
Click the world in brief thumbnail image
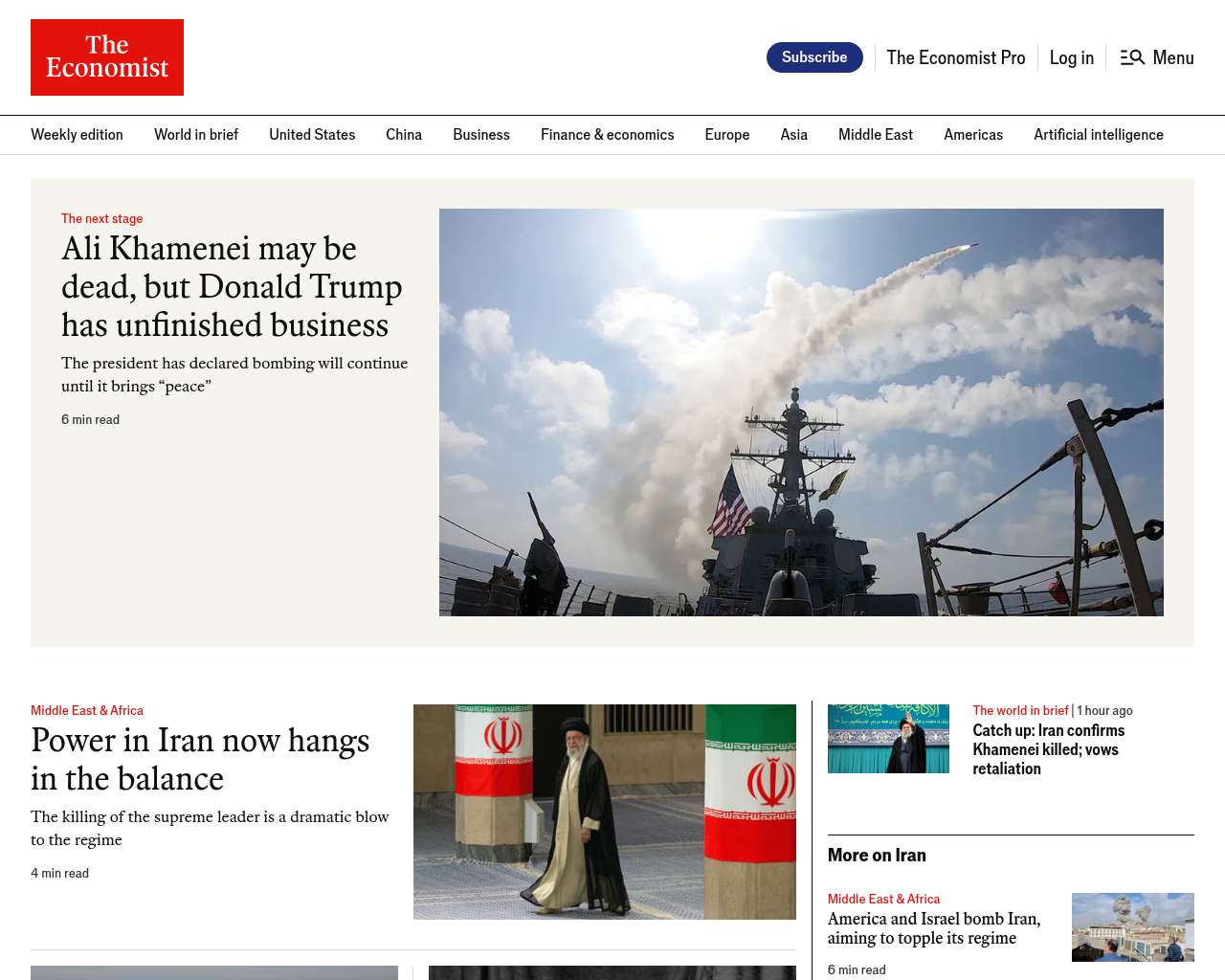888,739
